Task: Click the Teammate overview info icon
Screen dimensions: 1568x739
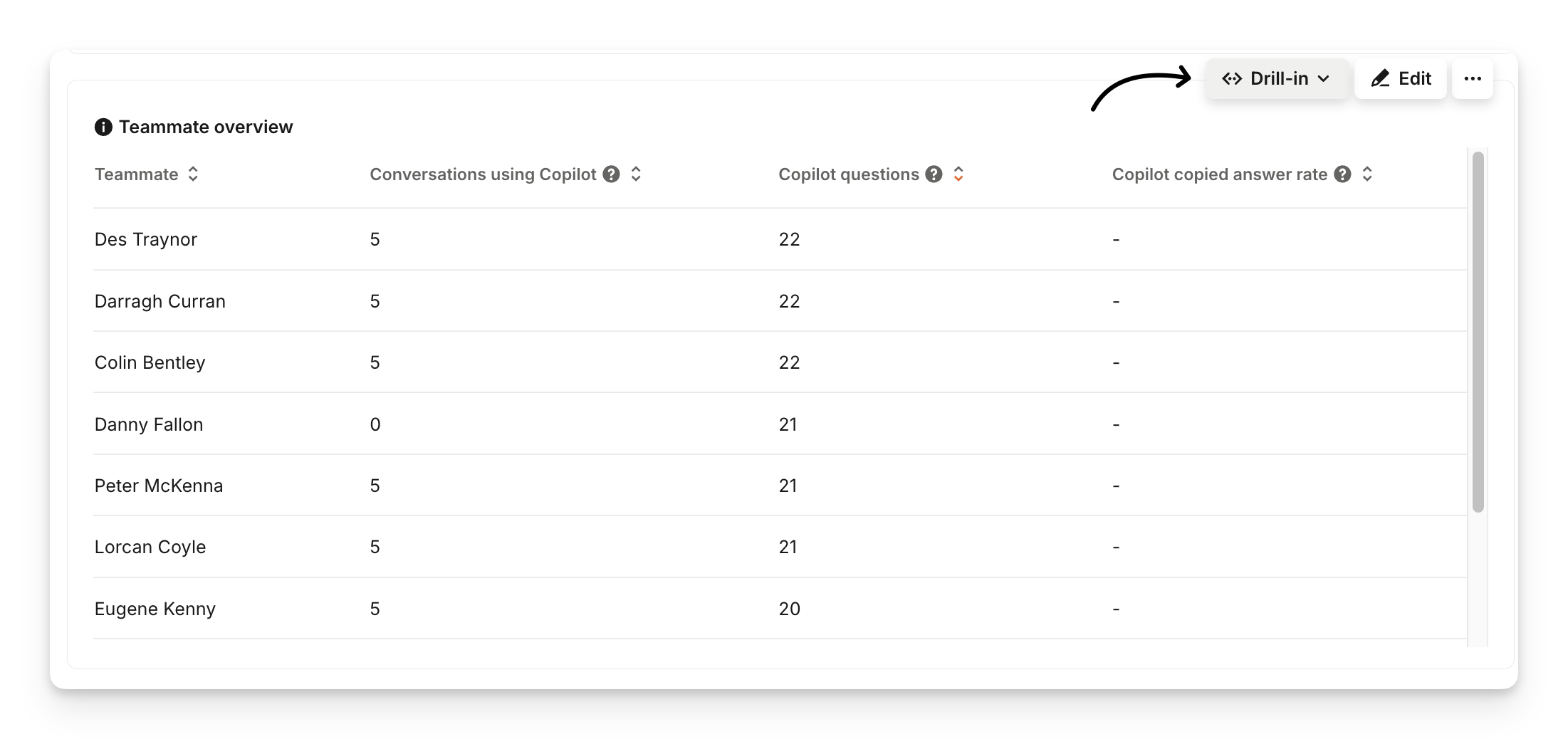Action: tap(103, 127)
